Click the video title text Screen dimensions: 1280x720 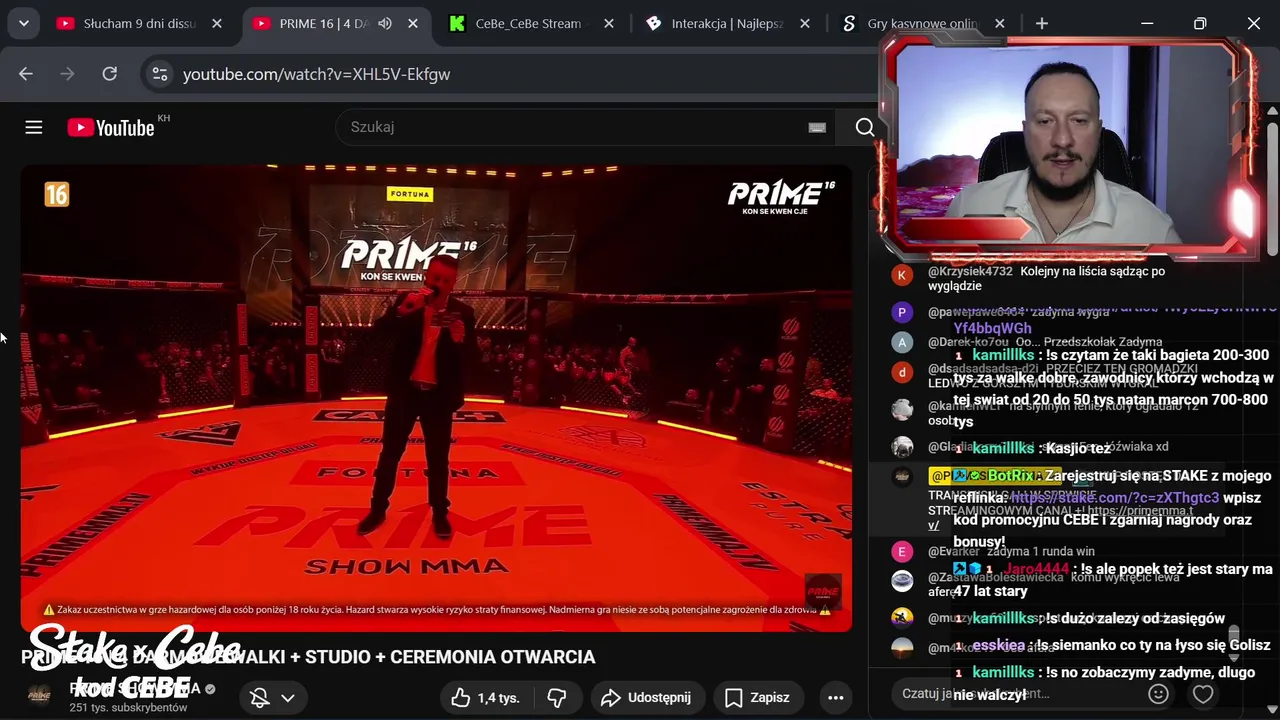click(x=308, y=657)
